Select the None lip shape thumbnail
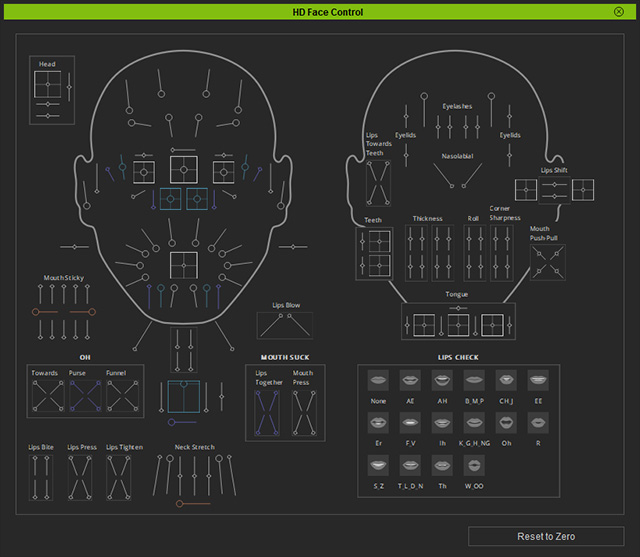Viewport: 640px width, 557px height. [378, 380]
